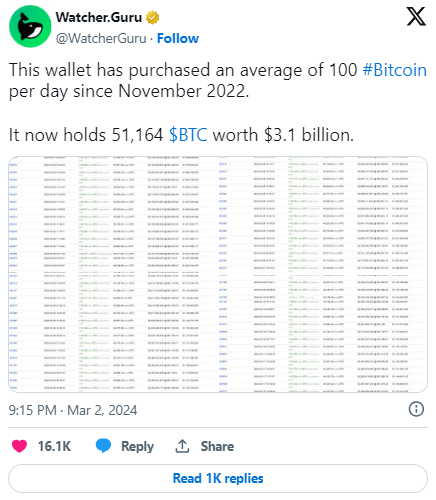Viewport: 436px width, 500px height.
Task: Open the wallet transactions image
Action: click(x=218, y=274)
